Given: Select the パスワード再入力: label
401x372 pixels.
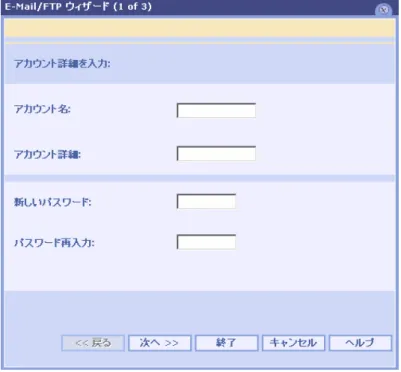Looking at the screenshot, I should pos(54,243).
